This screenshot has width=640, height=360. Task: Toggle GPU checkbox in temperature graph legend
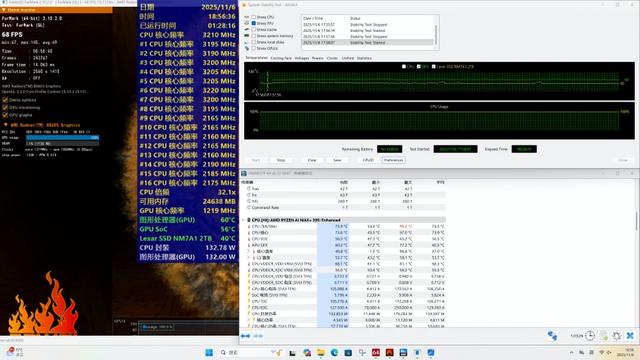418,67
